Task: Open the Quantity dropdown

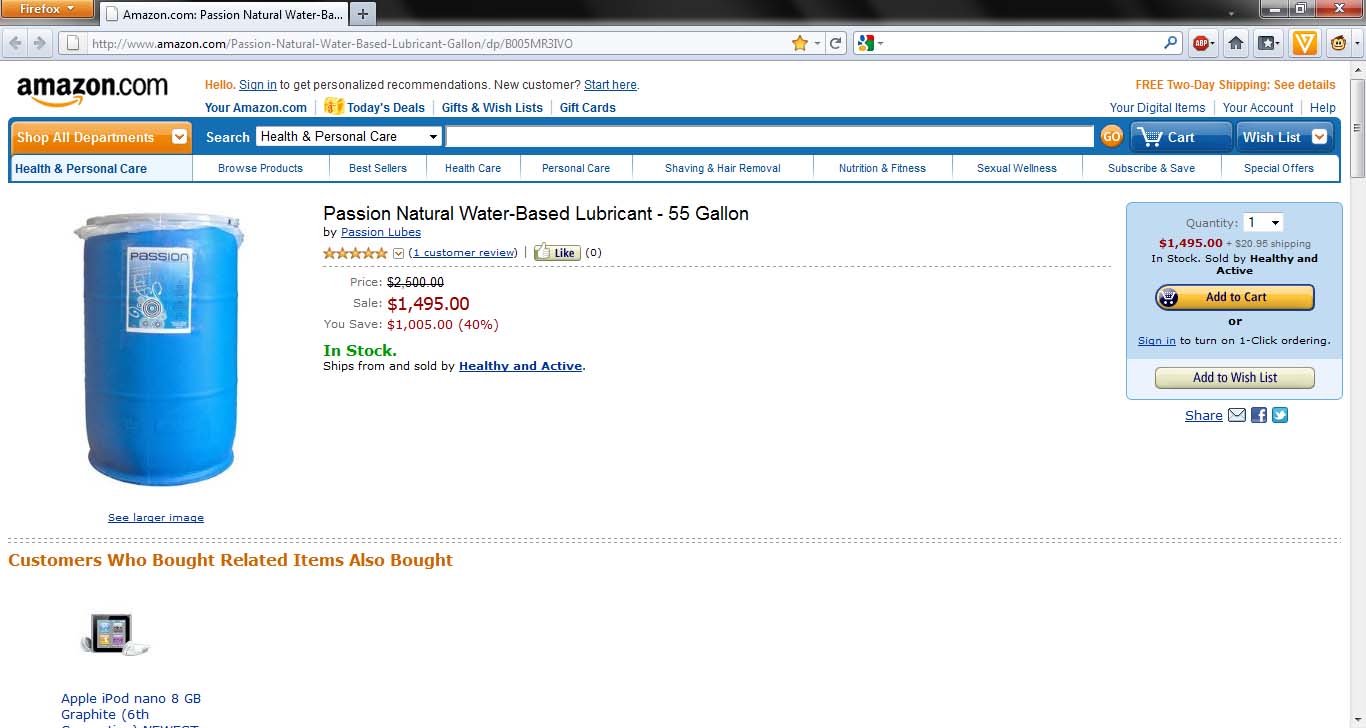Action: tap(1263, 223)
